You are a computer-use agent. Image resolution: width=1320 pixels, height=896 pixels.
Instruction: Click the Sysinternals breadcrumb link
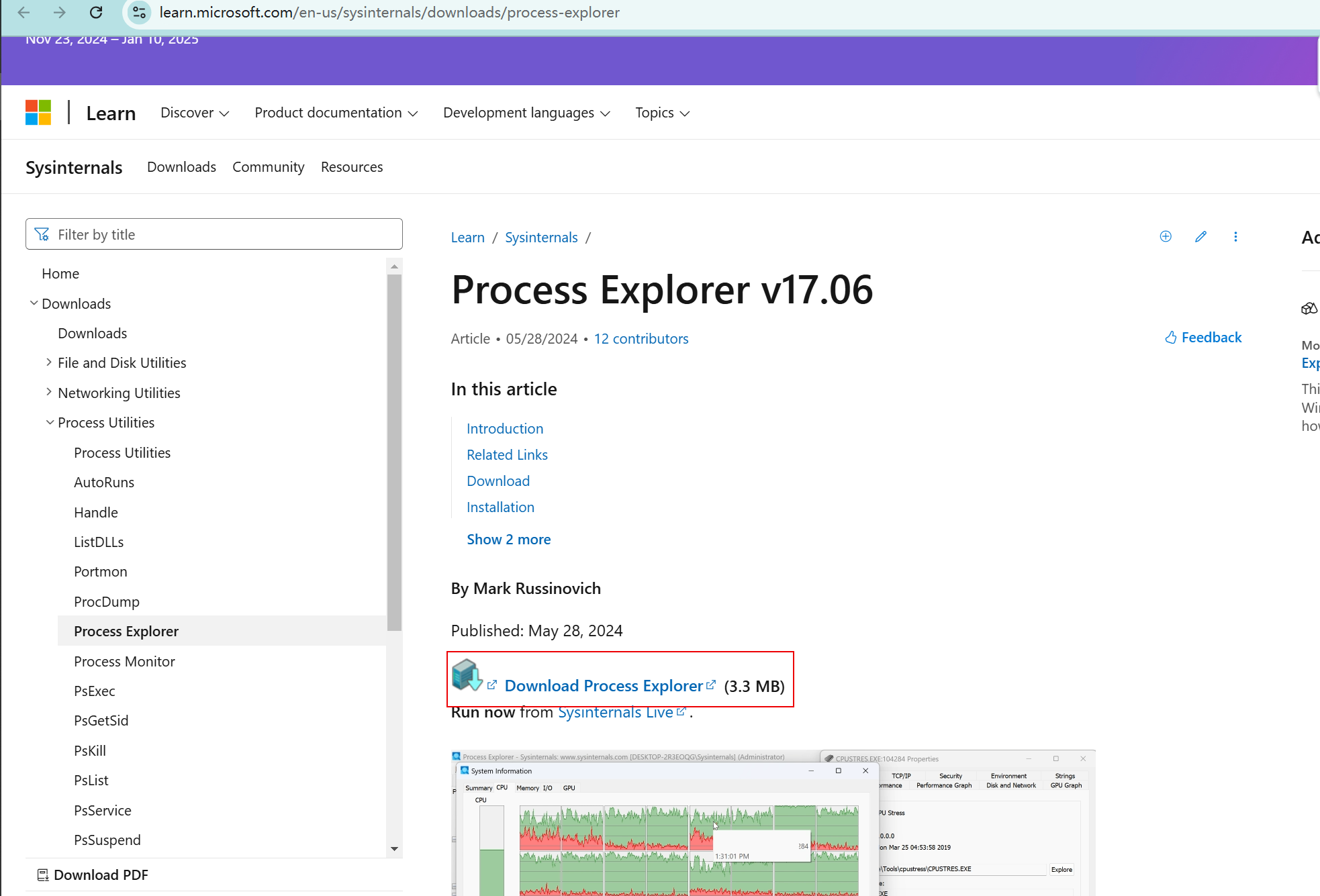click(x=541, y=238)
